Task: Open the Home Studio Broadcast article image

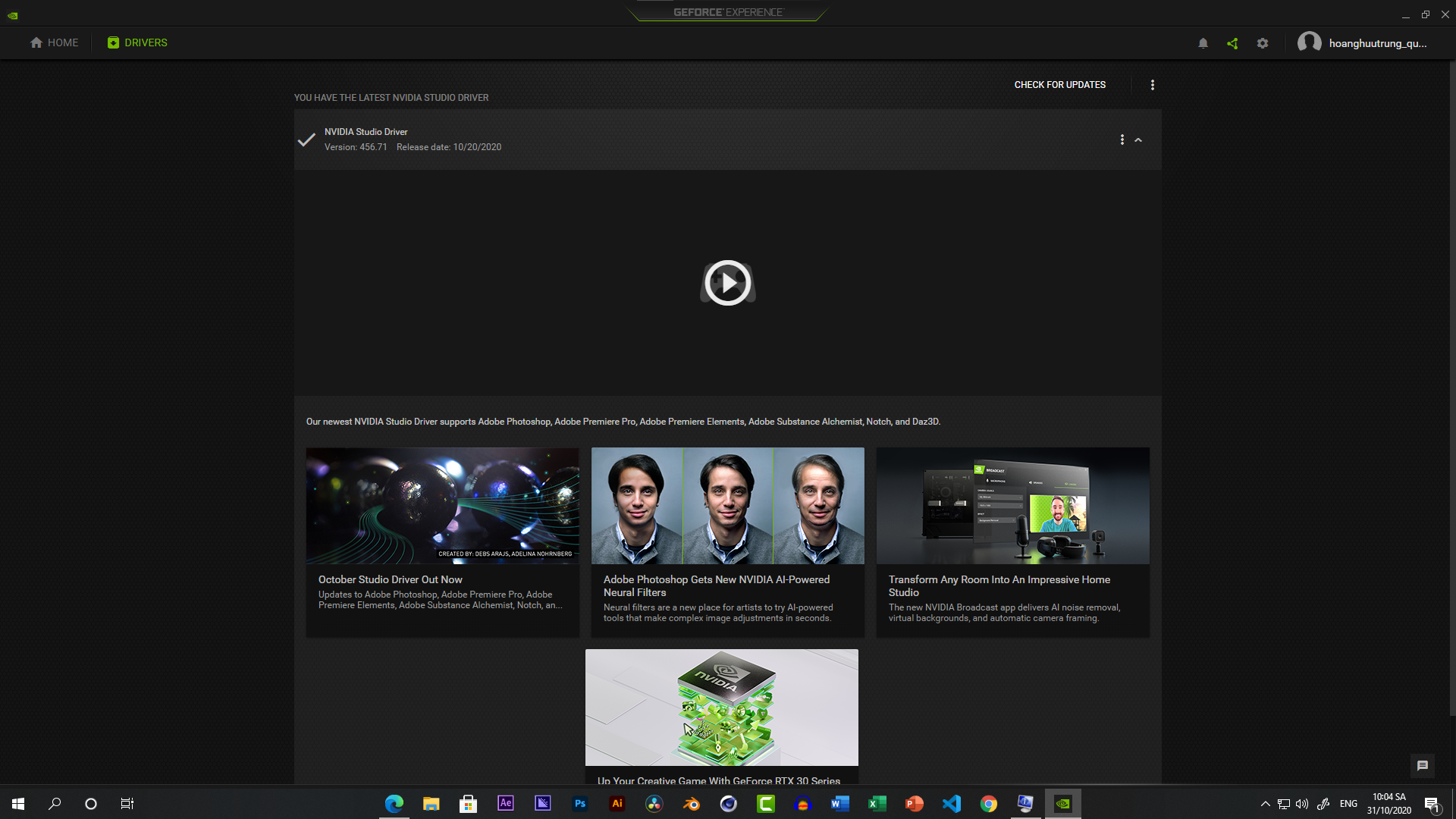Action: (x=1013, y=506)
